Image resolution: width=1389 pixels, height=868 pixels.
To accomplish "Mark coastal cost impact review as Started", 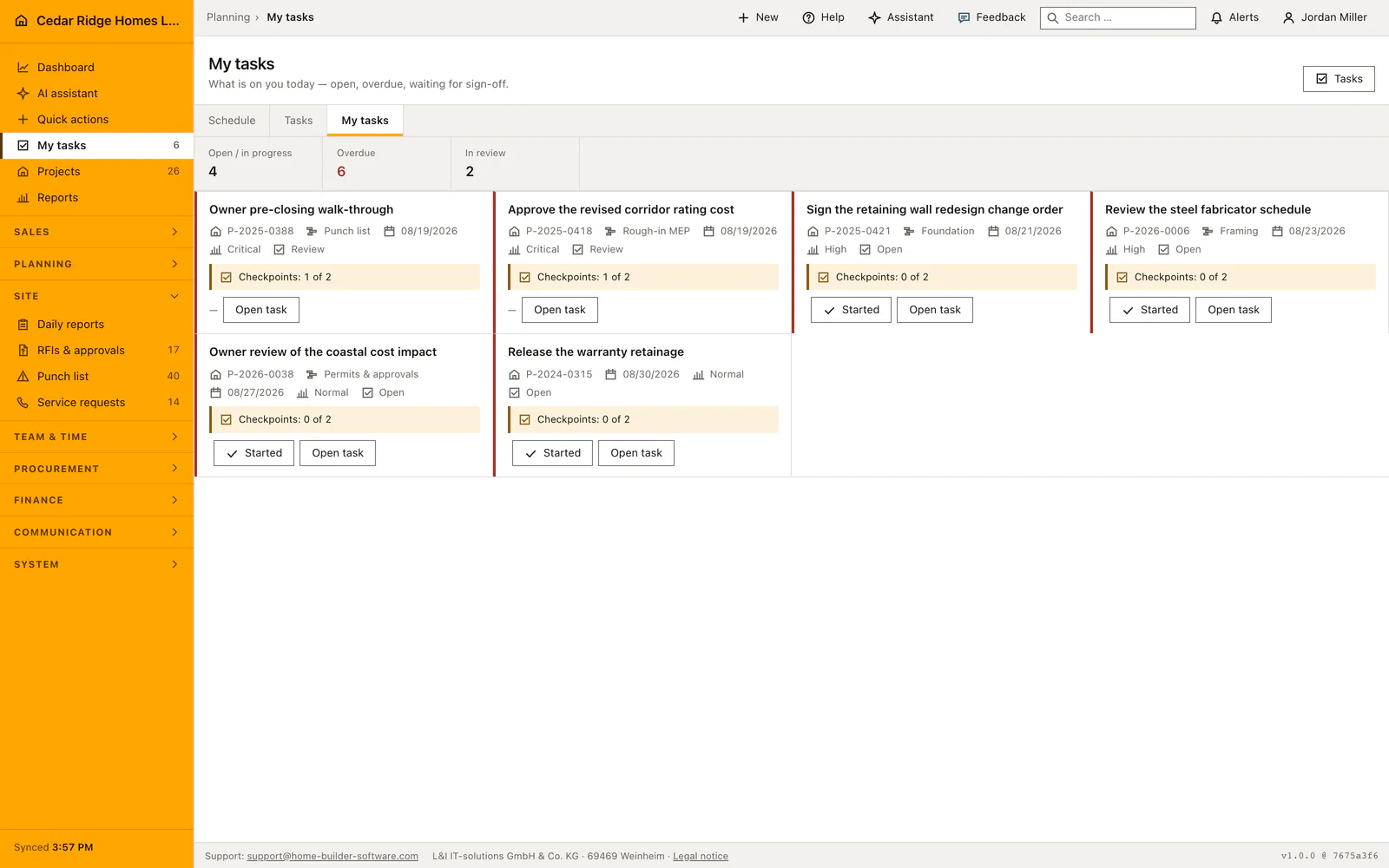I will [253, 453].
